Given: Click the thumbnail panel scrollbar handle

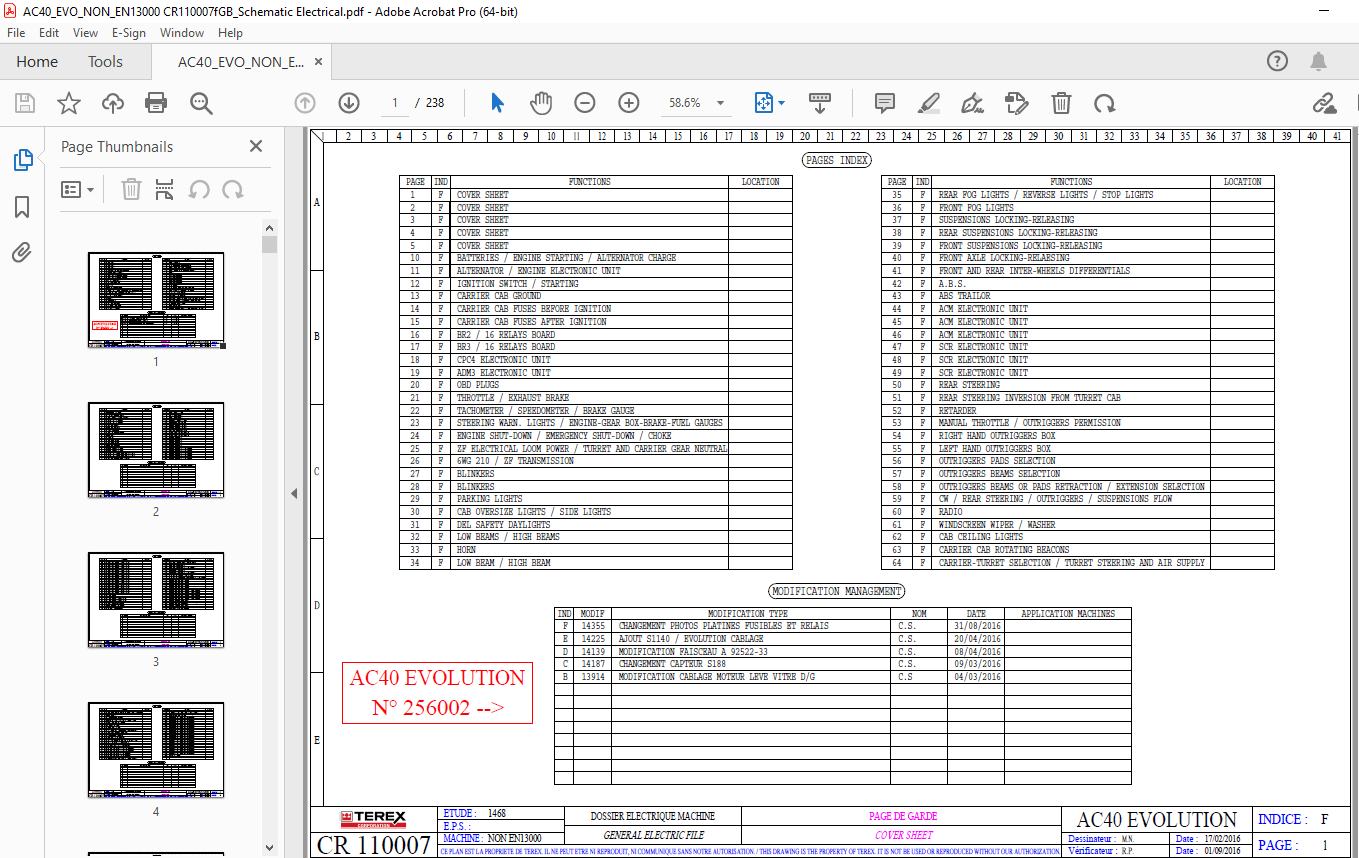Looking at the screenshot, I should point(269,245).
